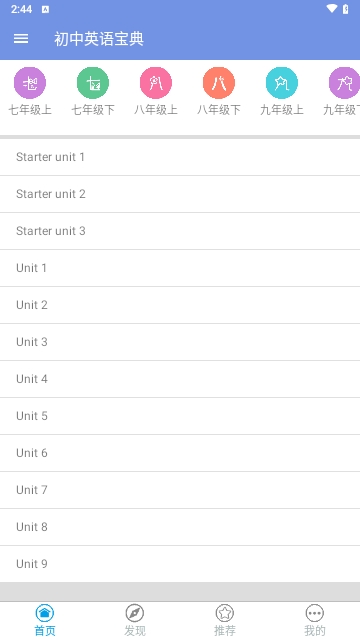Pick the 九年级上 cyan grade icon
360x640 pixels.
282,83
